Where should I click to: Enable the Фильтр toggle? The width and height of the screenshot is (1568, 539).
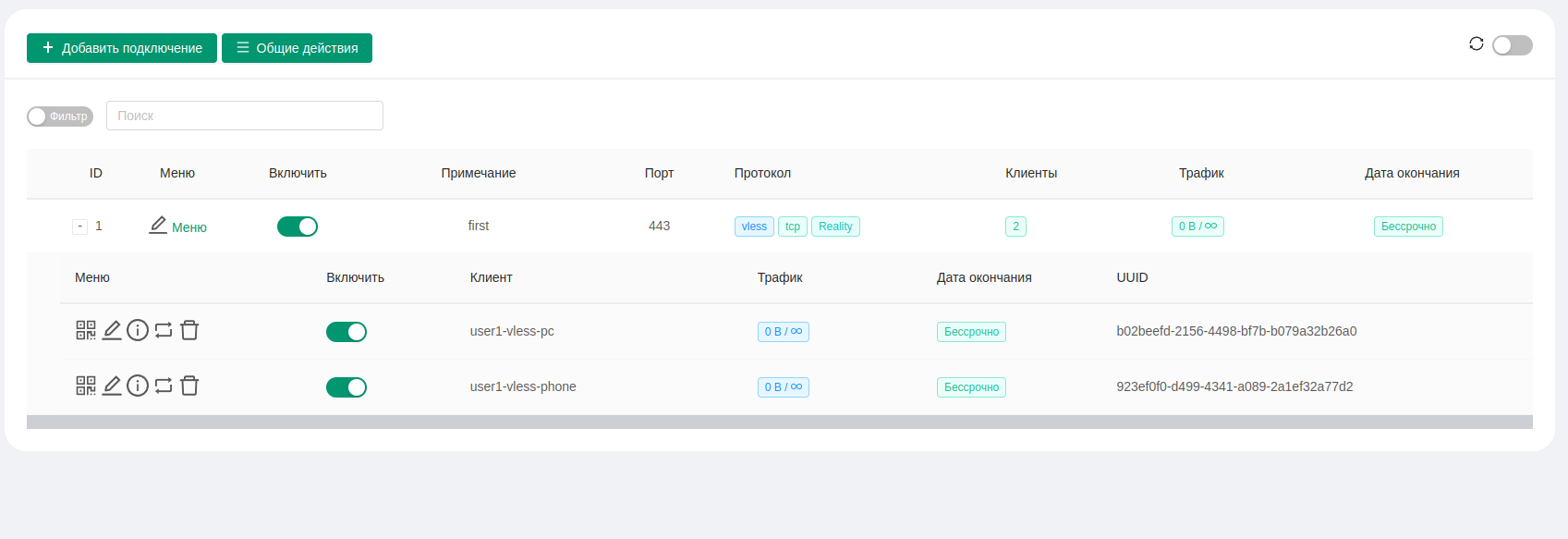(x=60, y=116)
